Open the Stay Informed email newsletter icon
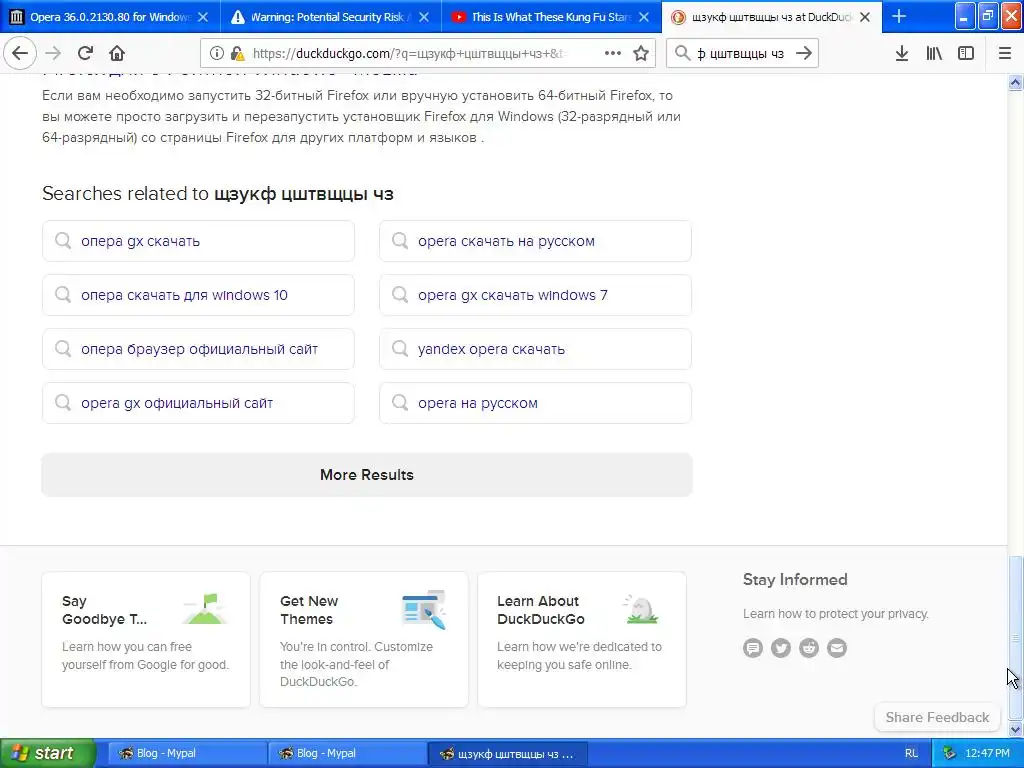 coord(837,648)
